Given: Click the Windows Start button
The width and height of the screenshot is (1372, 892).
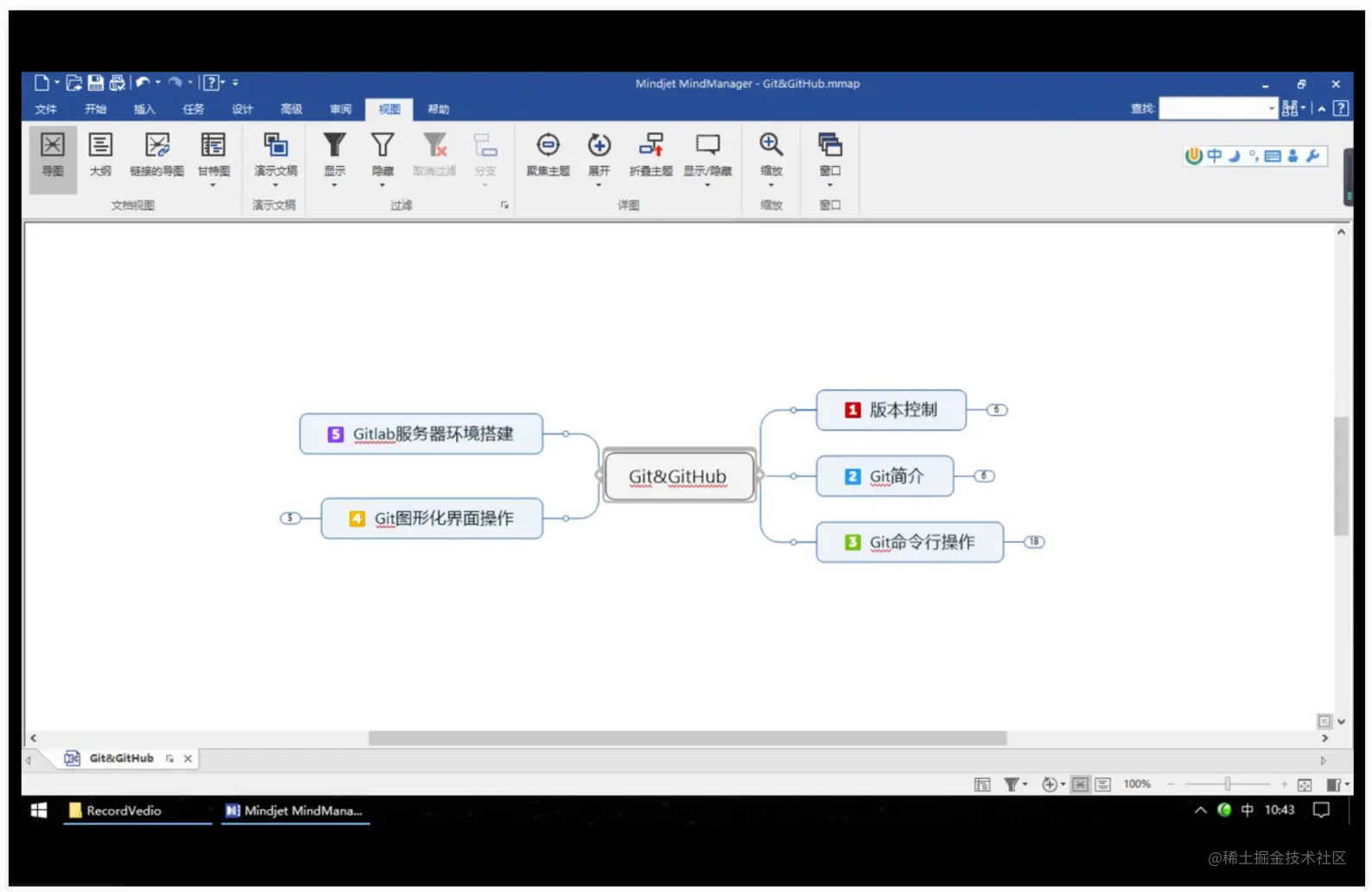Looking at the screenshot, I should point(39,811).
